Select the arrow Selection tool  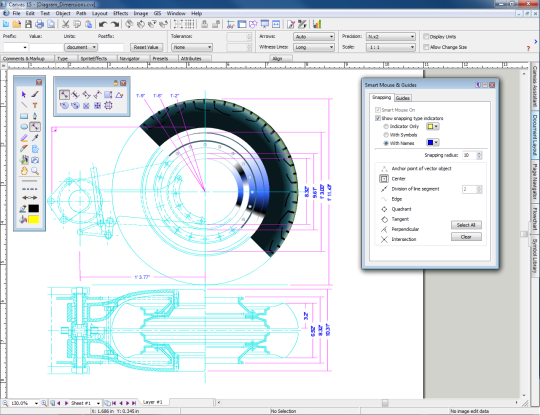[x=24, y=94]
